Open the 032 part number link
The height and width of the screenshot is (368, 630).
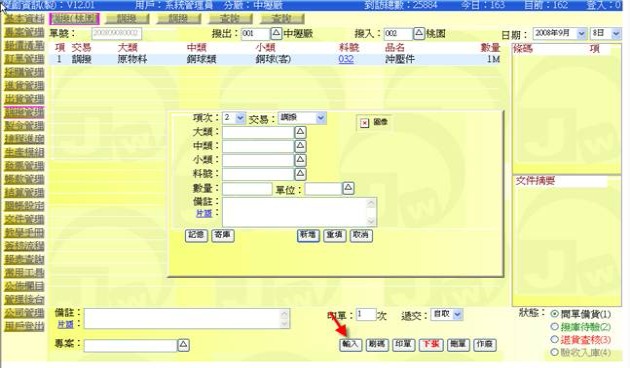click(346, 59)
